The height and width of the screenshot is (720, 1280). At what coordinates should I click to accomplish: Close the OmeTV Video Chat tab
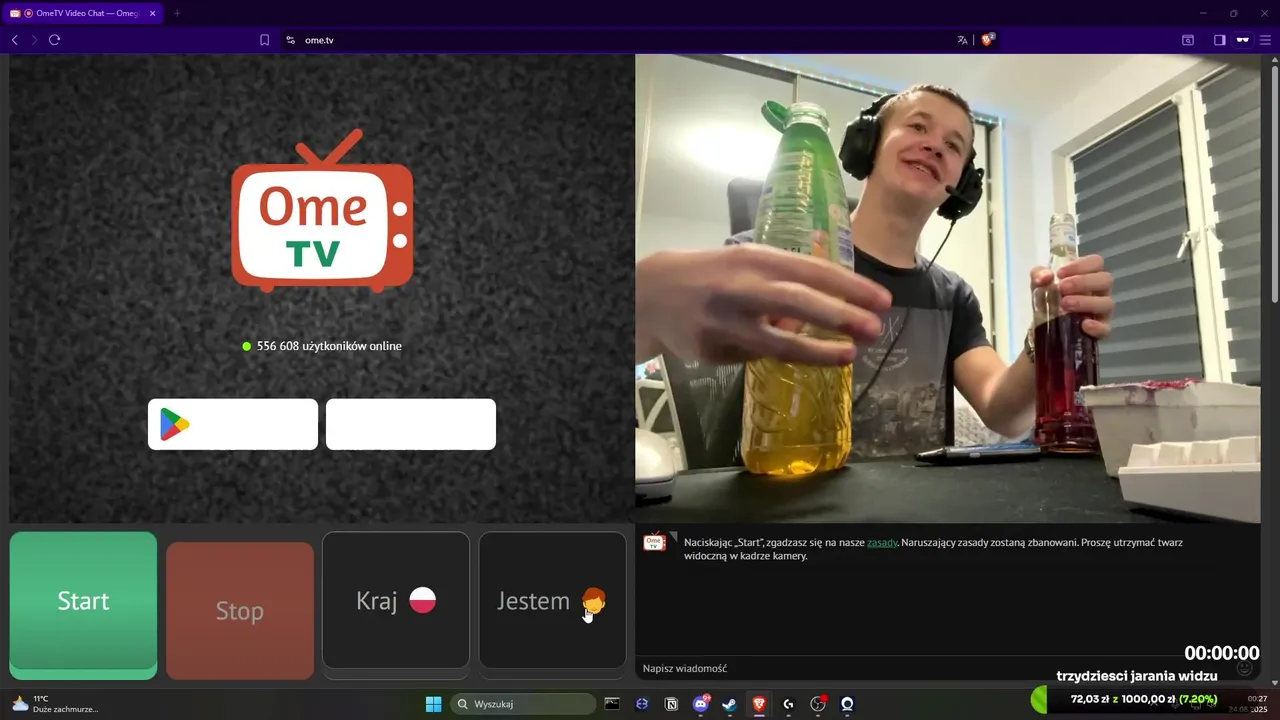pyautogui.click(x=153, y=13)
